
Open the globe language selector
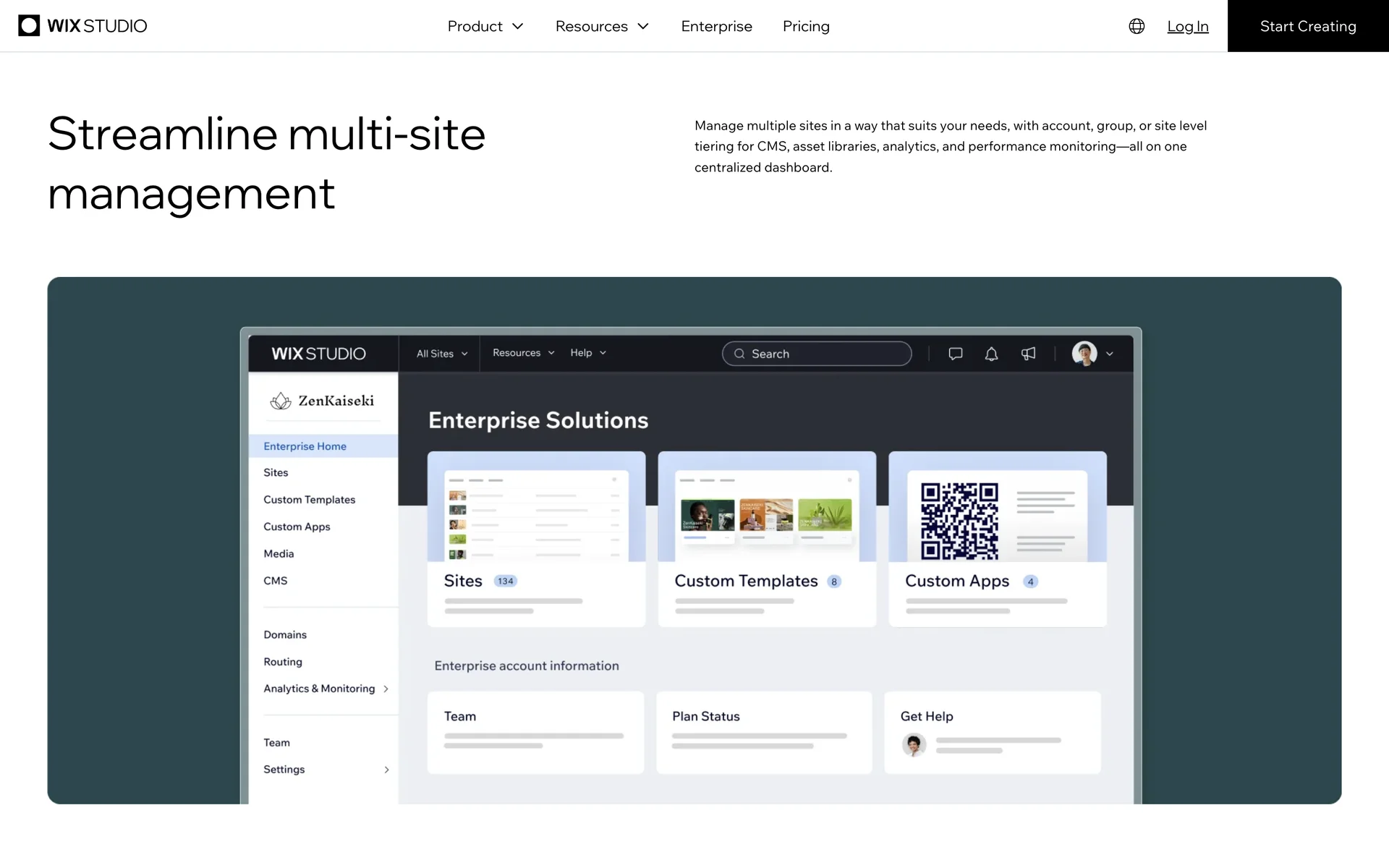tap(1137, 26)
